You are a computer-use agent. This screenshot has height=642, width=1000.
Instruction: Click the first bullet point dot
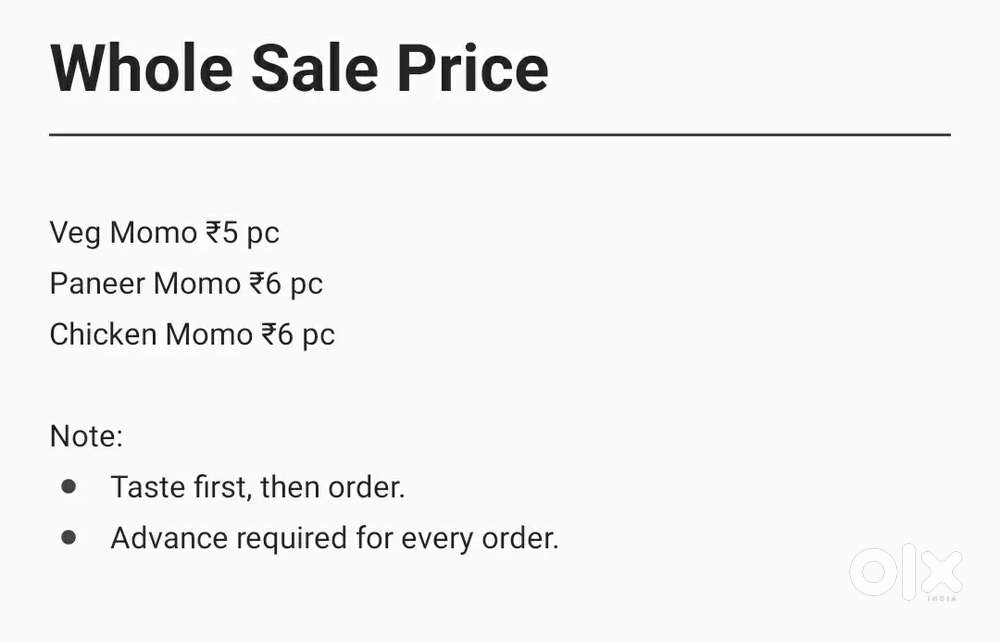[68, 487]
